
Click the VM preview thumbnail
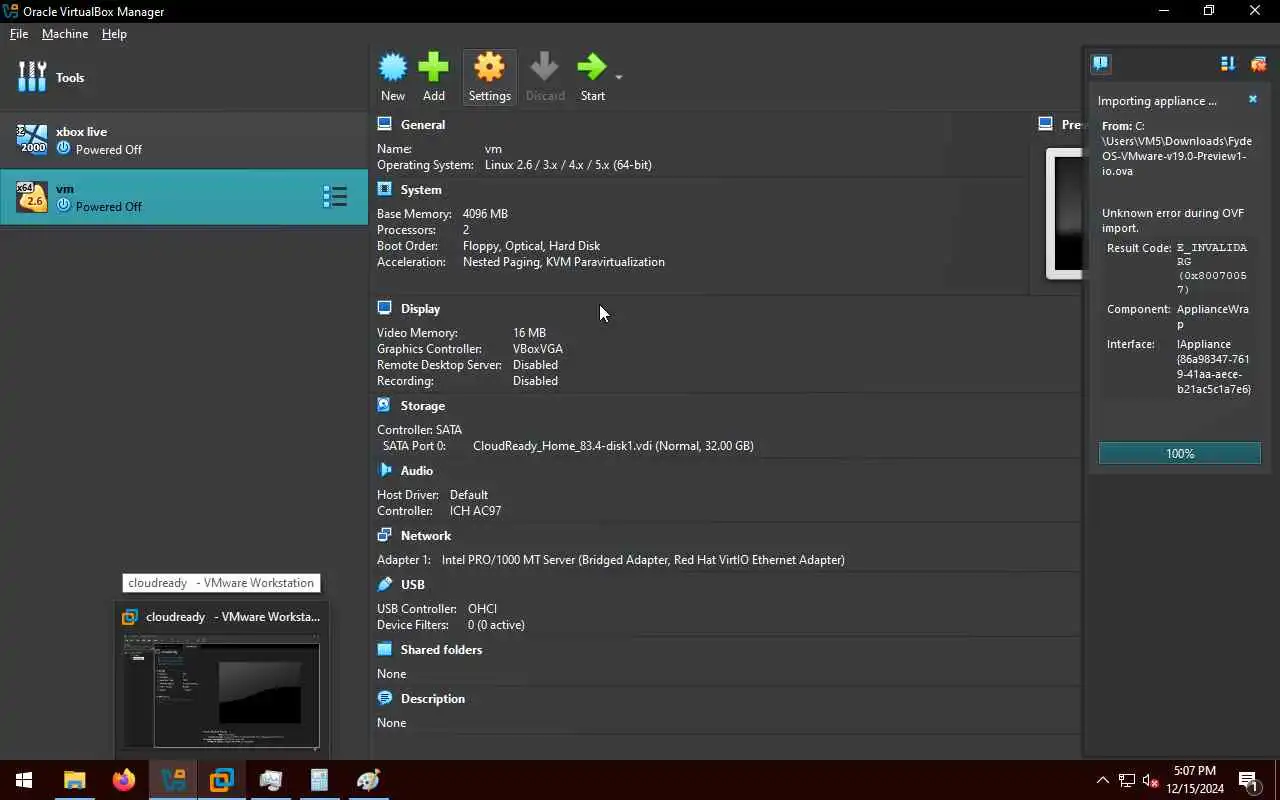pyautogui.click(x=1064, y=213)
